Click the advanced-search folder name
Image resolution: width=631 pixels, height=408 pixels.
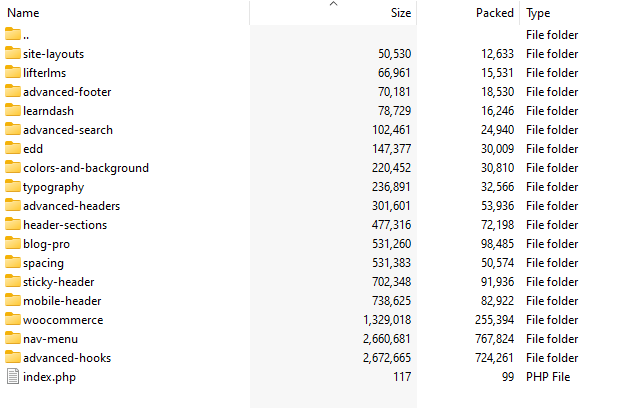click(x=68, y=130)
